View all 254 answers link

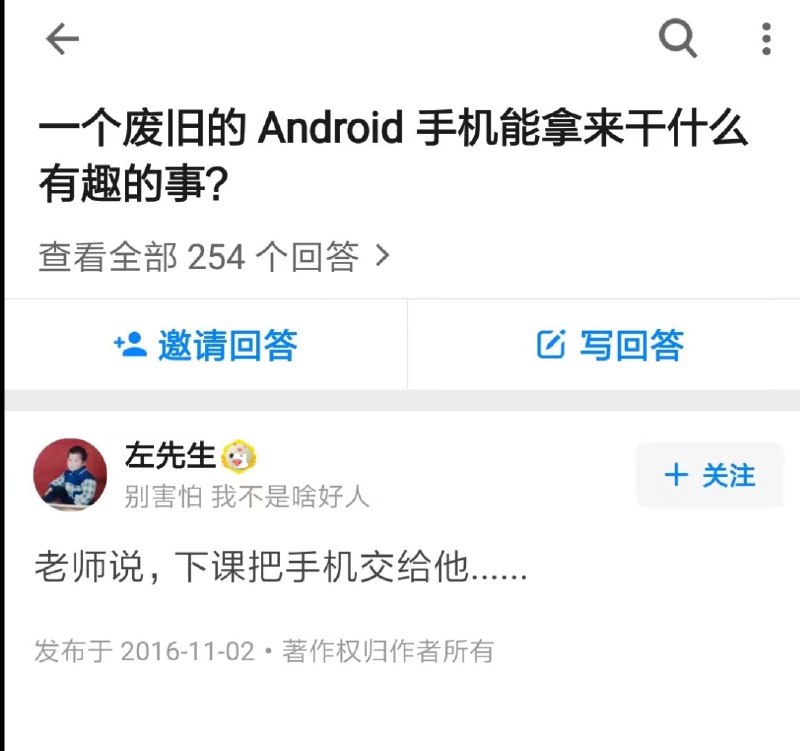coord(214,256)
